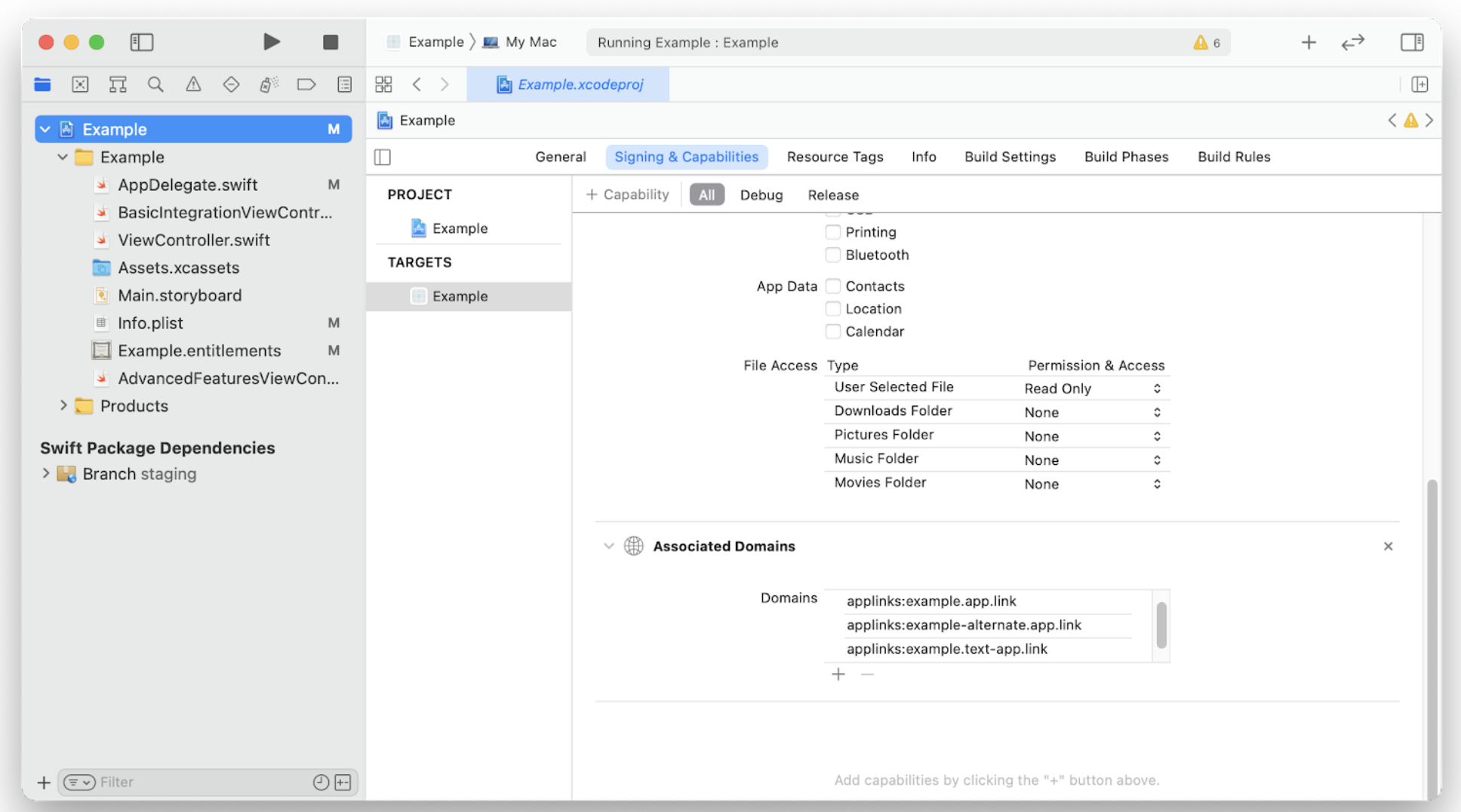Open User Selected File permission dropdown
The width and height of the screenshot is (1461, 812).
click(1093, 389)
